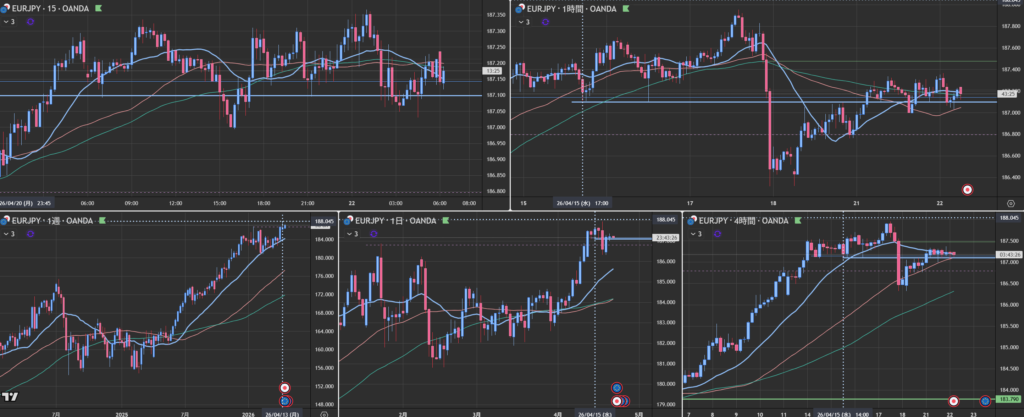Click the green flag on the 4時間 chart

[x=797, y=219]
